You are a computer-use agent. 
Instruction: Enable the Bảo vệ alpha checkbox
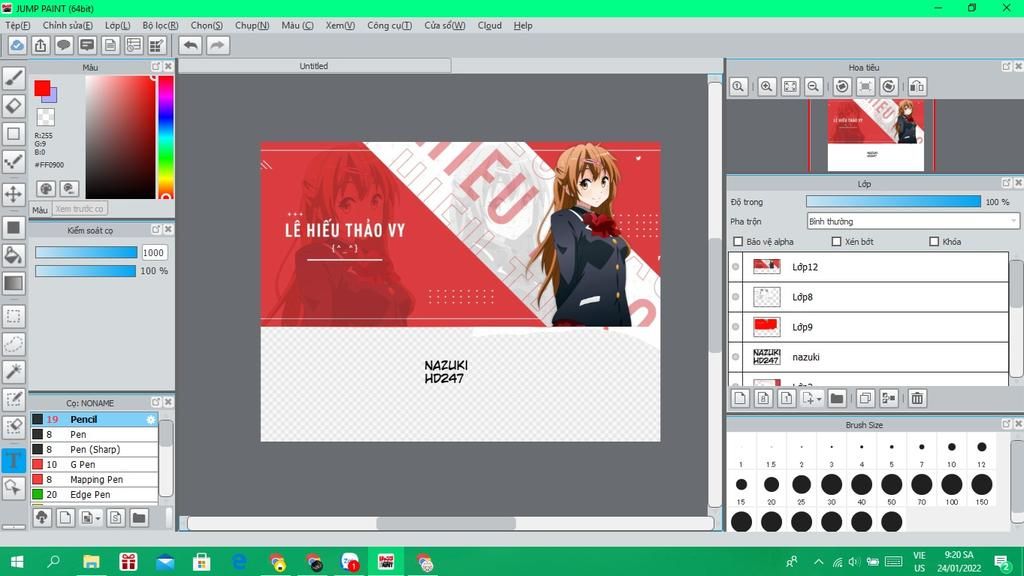point(738,242)
